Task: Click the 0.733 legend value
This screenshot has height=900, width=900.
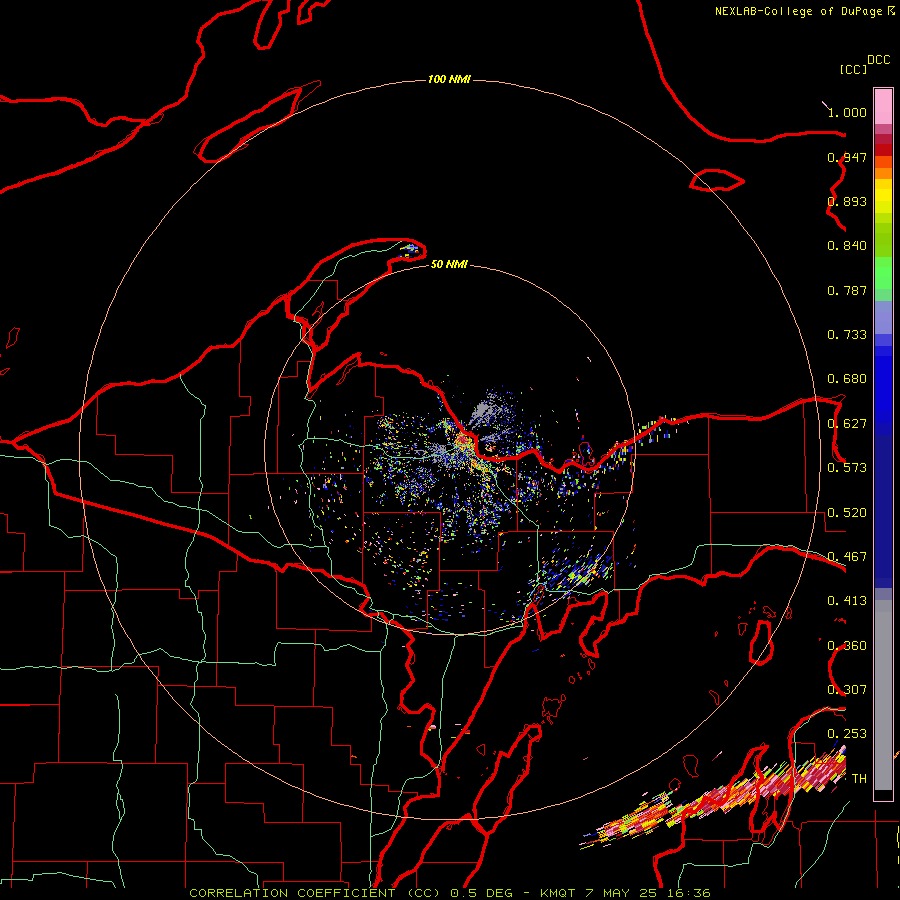Action: click(x=847, y=335)
